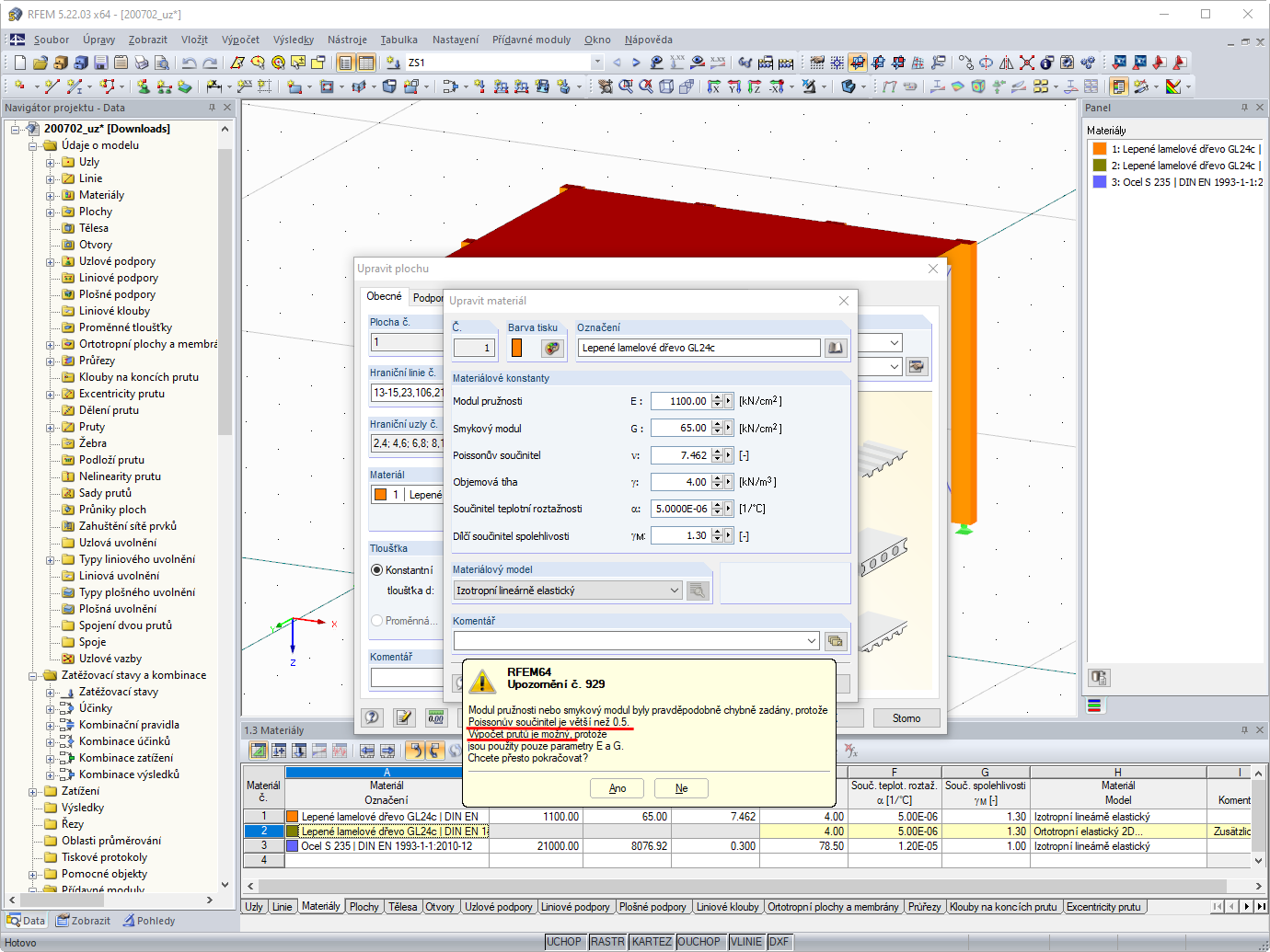Click Ano in warning dialog

pyautogui.click(x=618, y=788)
